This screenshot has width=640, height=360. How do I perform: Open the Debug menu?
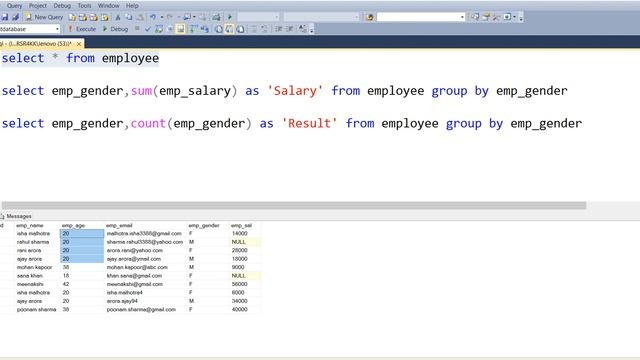point(62,6)
